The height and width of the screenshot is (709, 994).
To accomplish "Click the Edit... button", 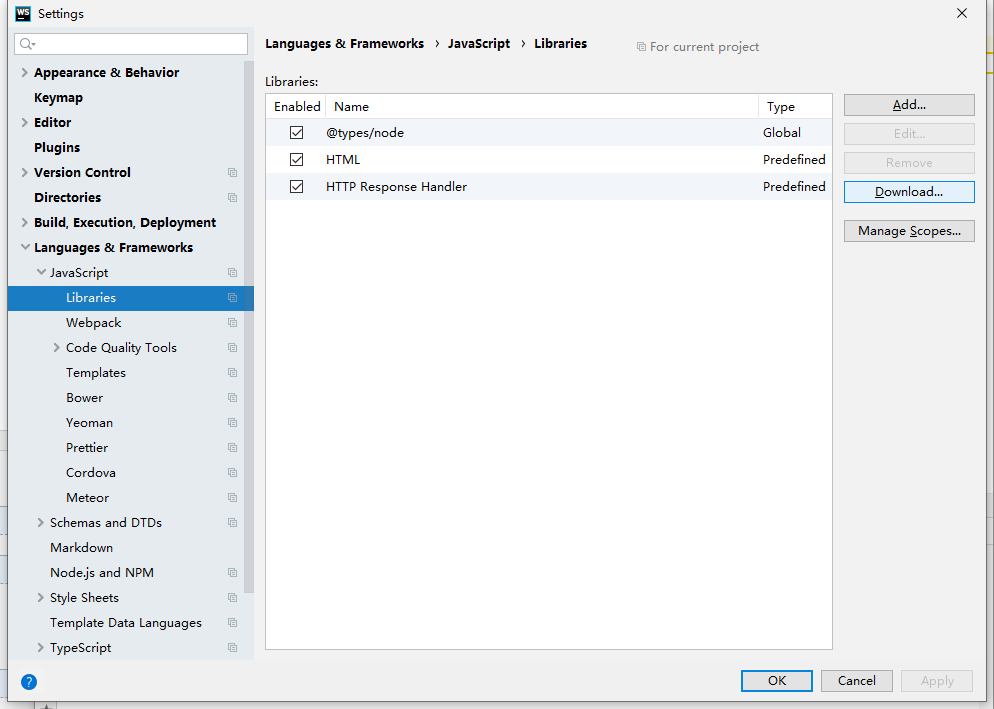I will coord(909,134).
